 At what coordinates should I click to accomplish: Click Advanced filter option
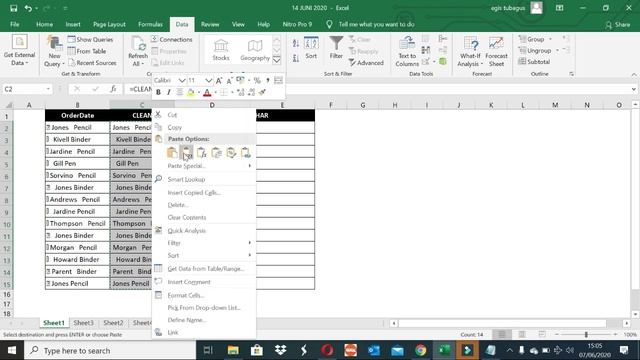pos(366,63)
